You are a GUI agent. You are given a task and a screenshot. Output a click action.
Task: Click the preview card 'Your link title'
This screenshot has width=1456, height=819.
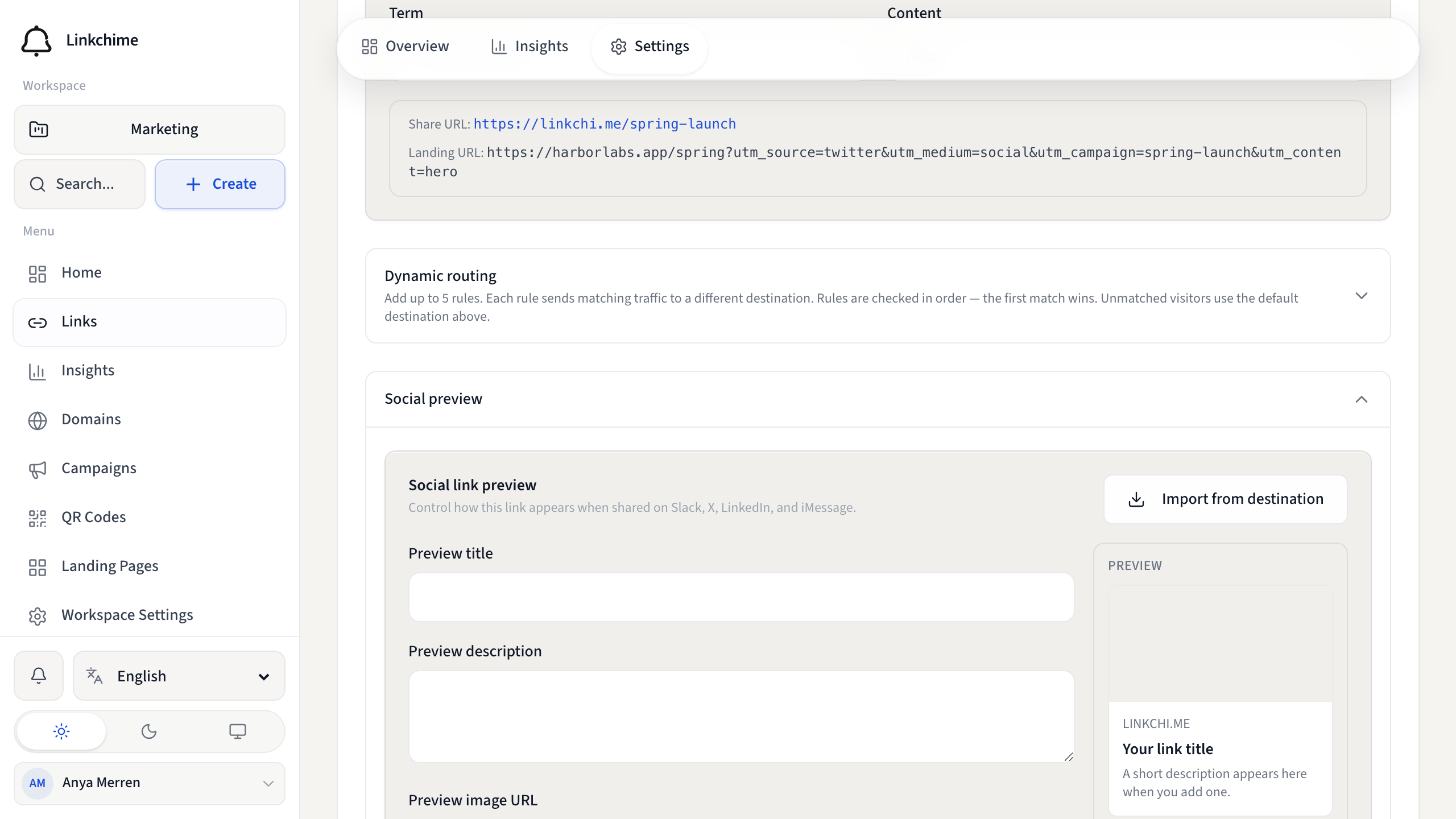(1168, 749)
